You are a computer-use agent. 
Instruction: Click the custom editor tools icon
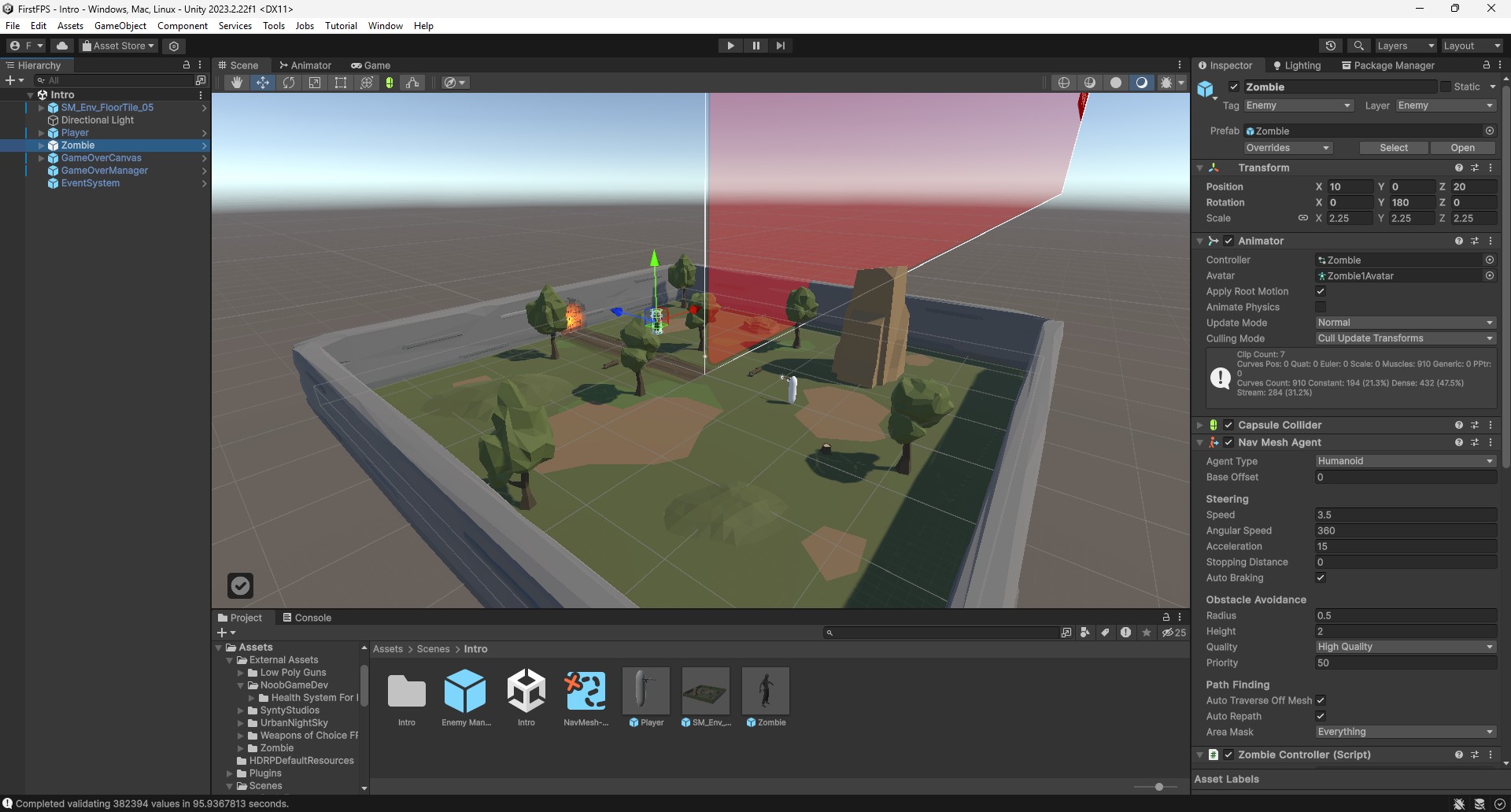point(413,83)
